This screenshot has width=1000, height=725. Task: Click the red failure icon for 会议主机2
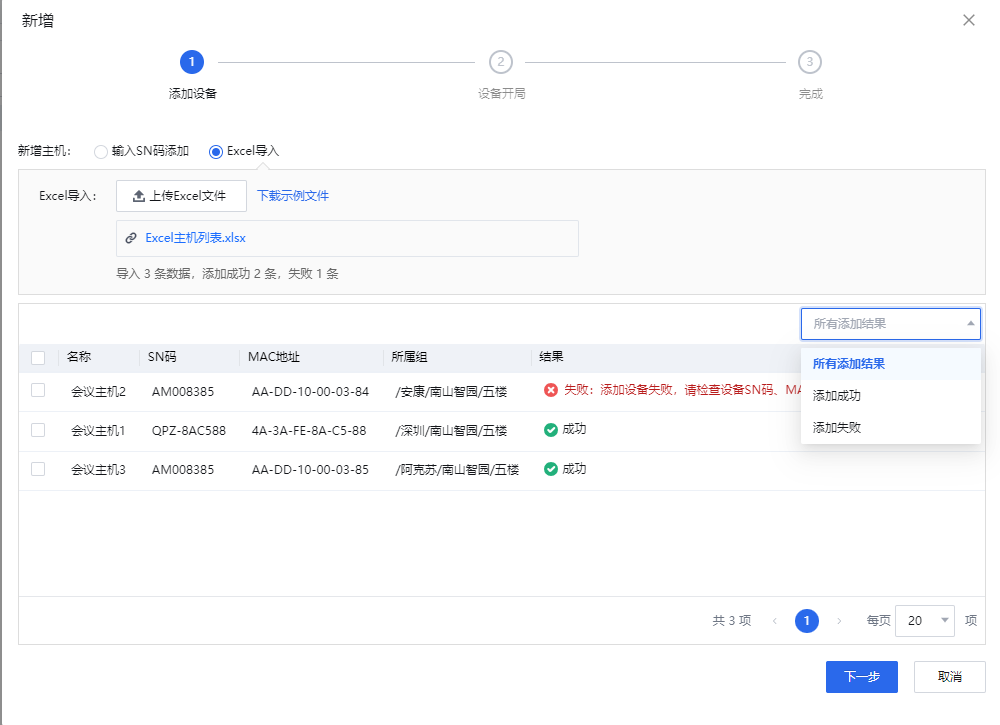[x=551, y=390]
